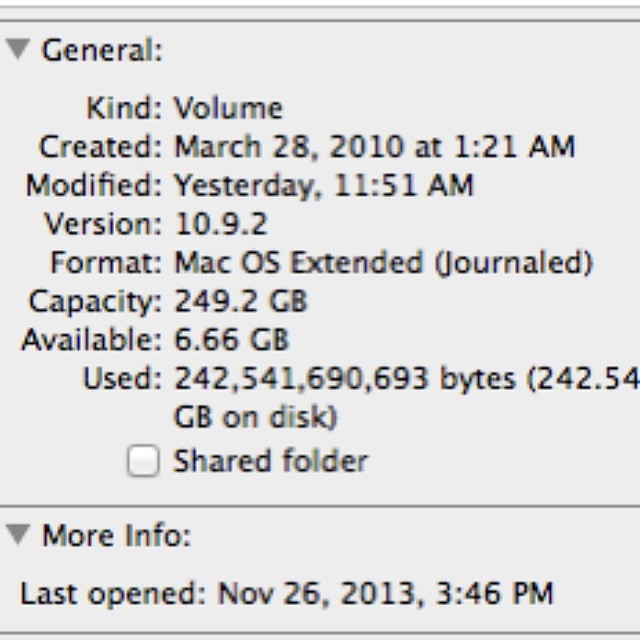Click the Capacity field label
The width and height of the screenshot is (640, 640).
pos(95,301)
